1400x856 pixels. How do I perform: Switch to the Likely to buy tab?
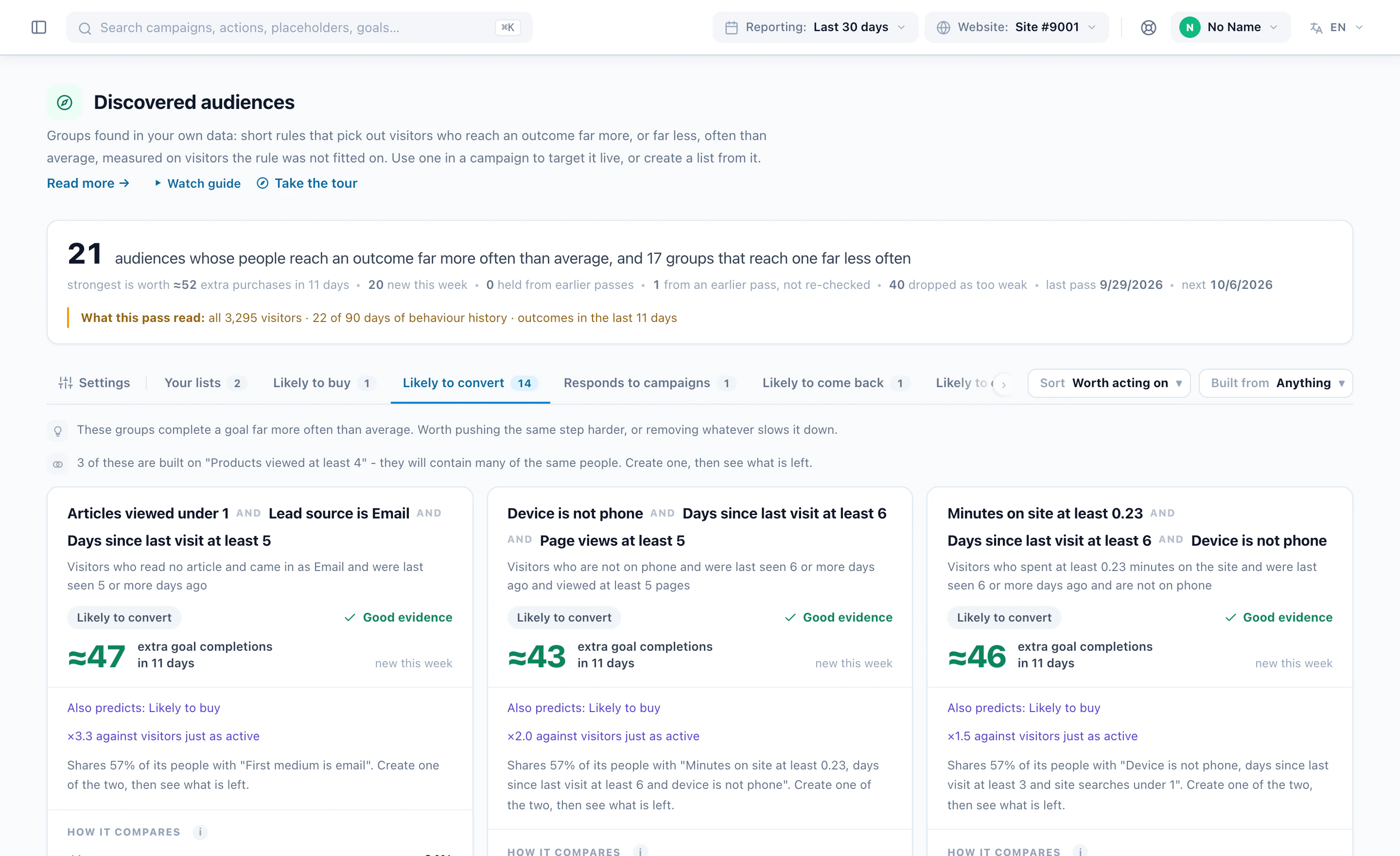[x=324, y=383]
